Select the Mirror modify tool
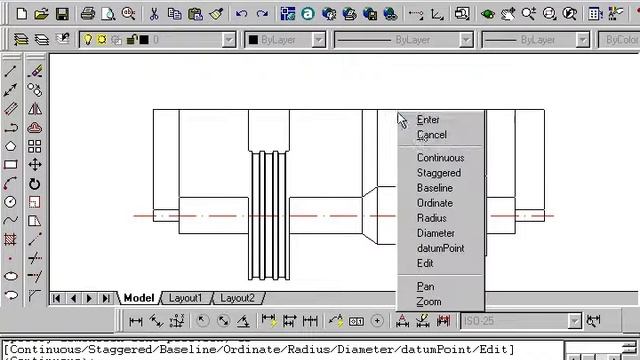The image size is (640, 360). (x=35, y=109)
